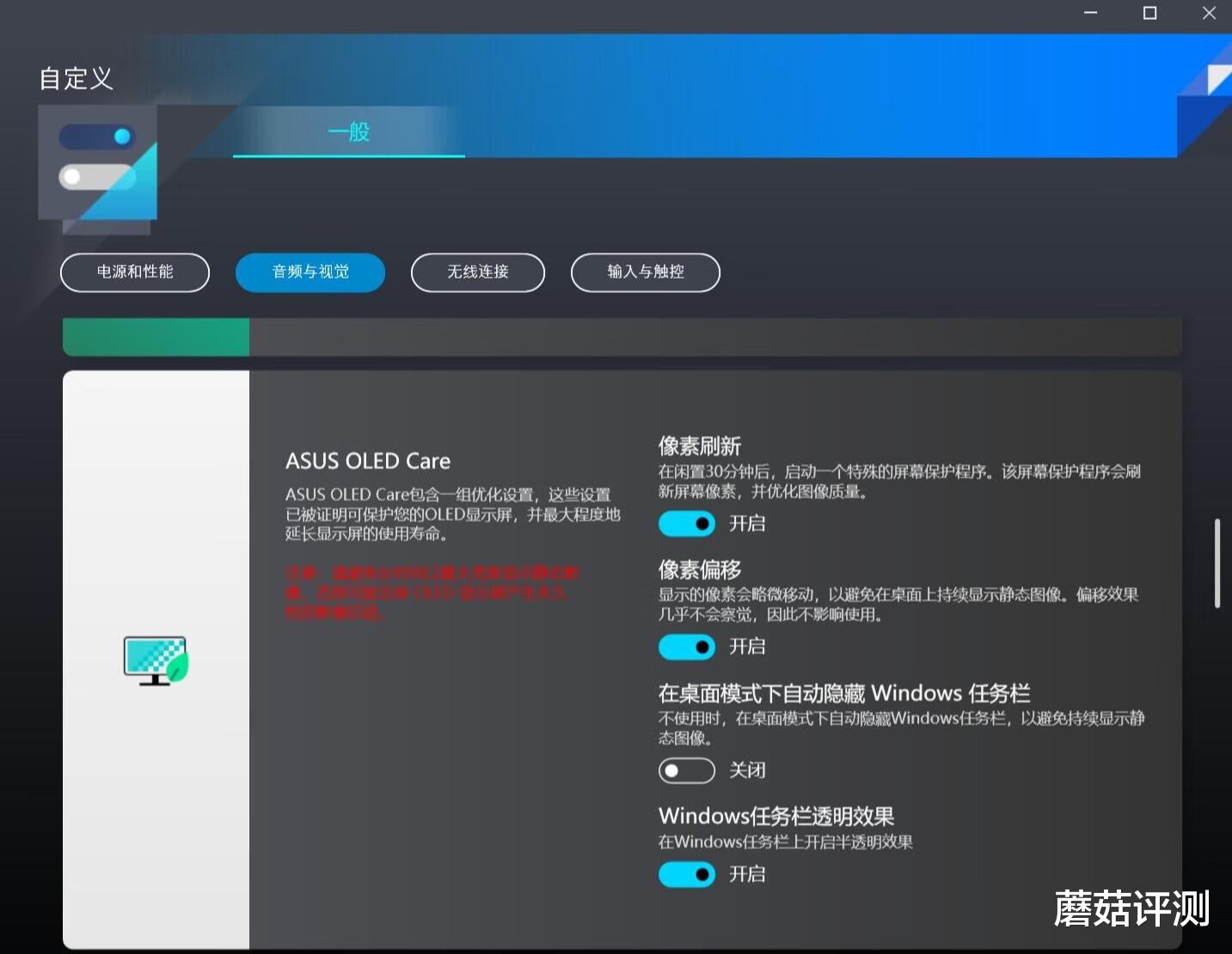
Task: Select the 音频与视觉 category pill
Action: (x=310, y=272)
